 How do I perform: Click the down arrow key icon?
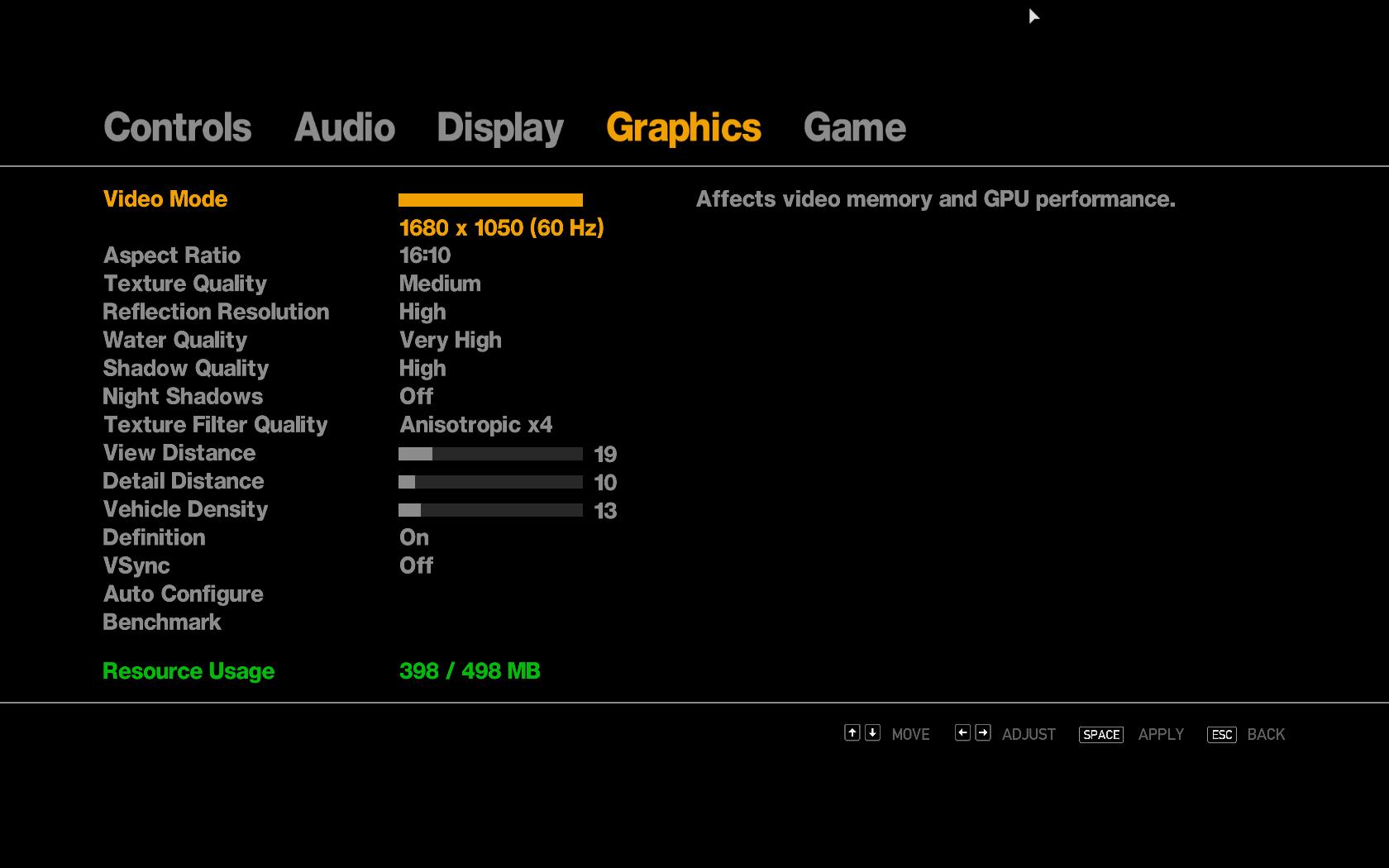pyautogui.click(x=872, y=732)
